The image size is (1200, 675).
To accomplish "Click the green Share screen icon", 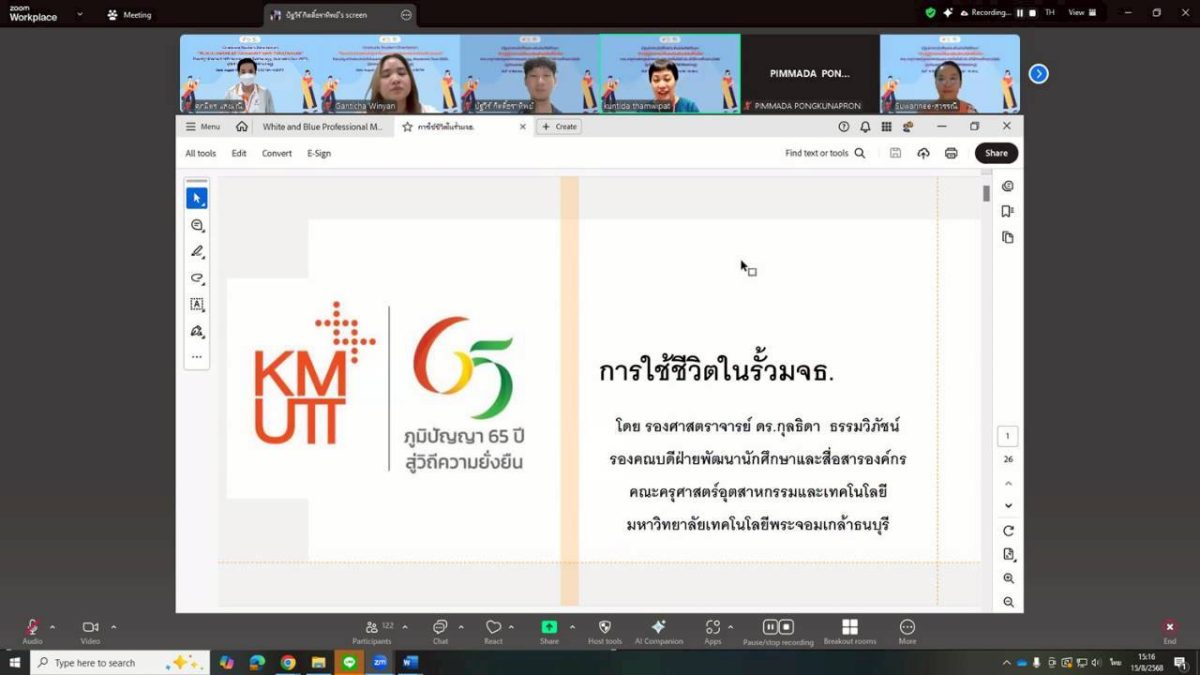I will coord(549,627).
